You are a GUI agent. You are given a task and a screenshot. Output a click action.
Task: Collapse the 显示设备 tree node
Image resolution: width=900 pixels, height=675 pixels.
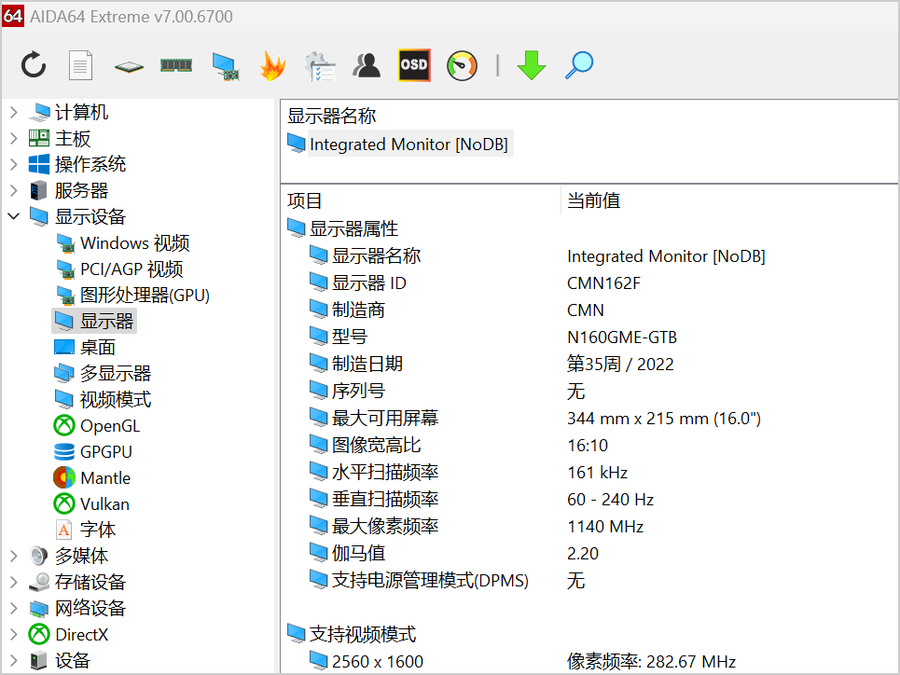(x=14, y=216)
